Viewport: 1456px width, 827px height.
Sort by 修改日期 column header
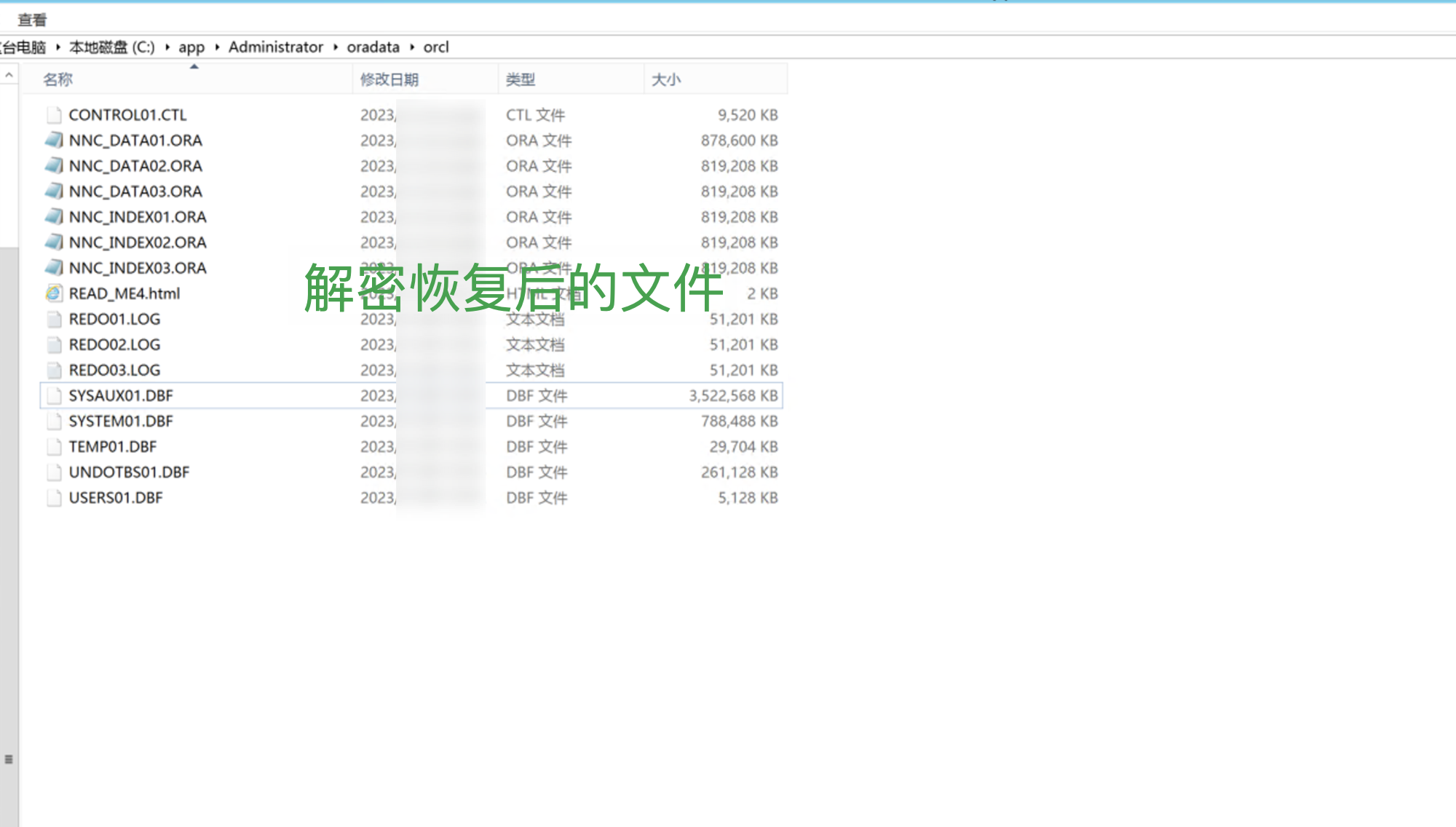click(x=389, y=79)
